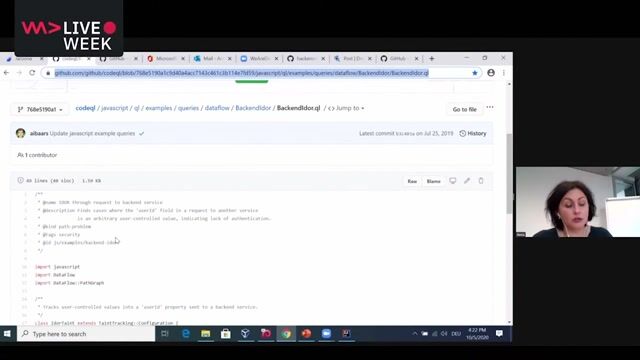Bookmark this page with the star icon
640x360 pixels.
click(x=474, y=73)
